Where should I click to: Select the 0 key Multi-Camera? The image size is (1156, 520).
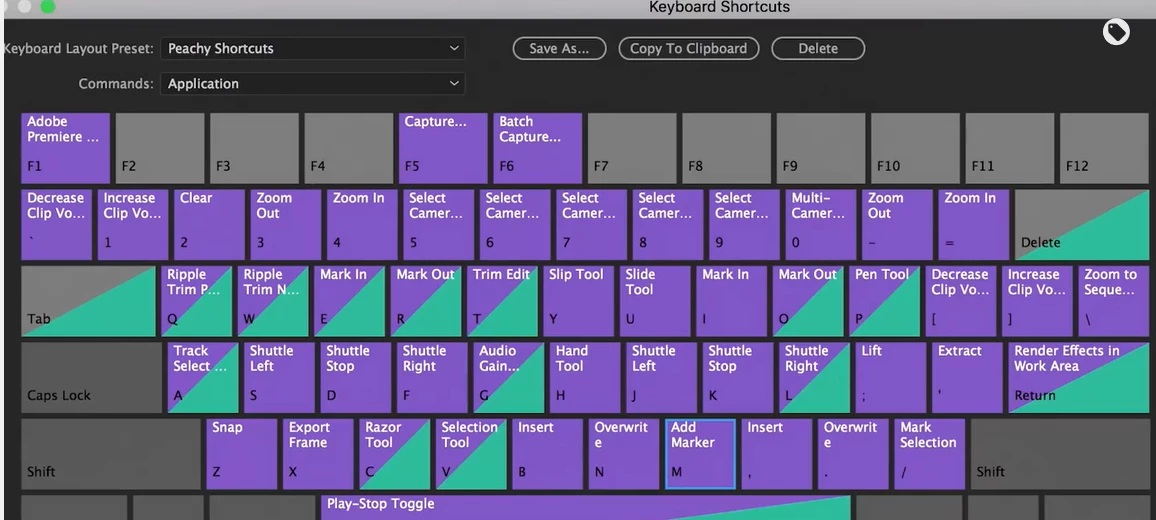tap(821, 225)
